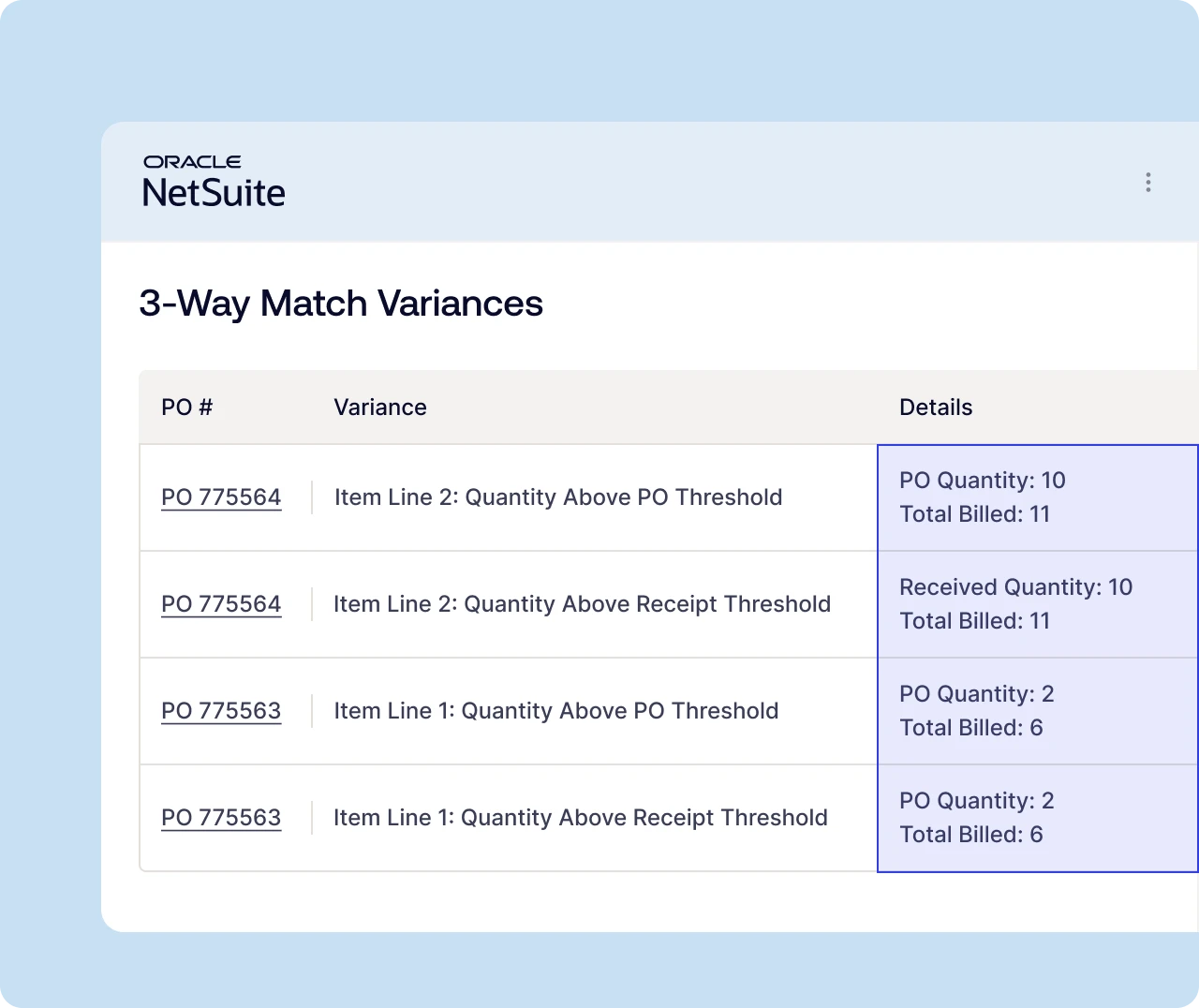
Task: Choose Item Line 1: Quantity Above Receipt Threshold
Action: (581, 818)
